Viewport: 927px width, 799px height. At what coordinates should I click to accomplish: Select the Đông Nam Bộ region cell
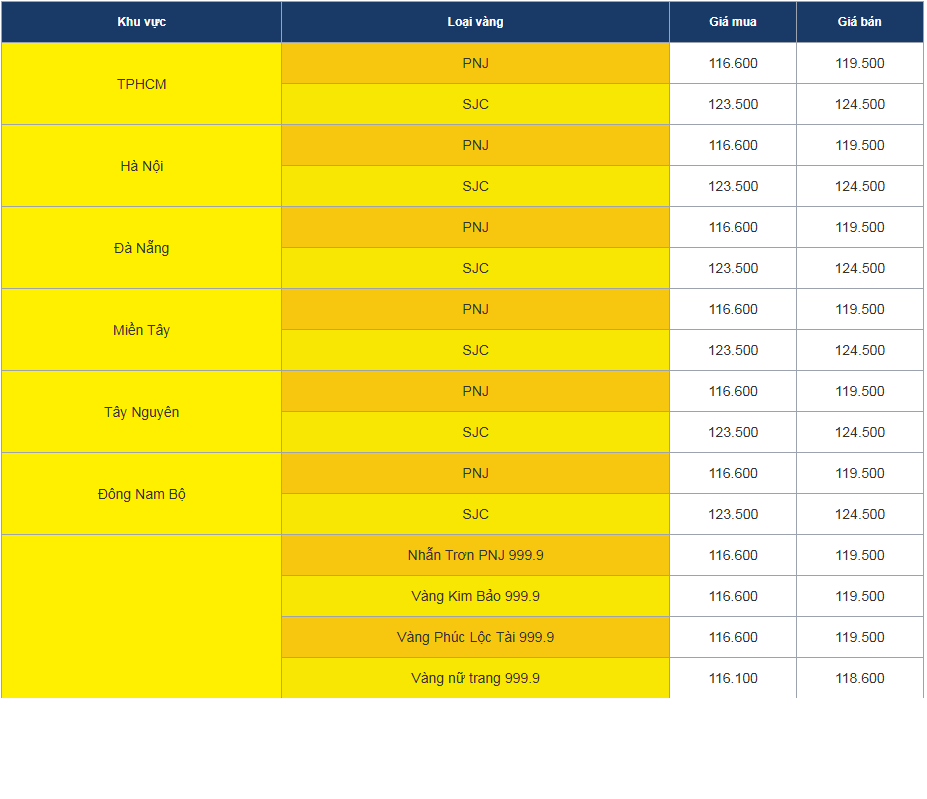[x=141, y=494]
